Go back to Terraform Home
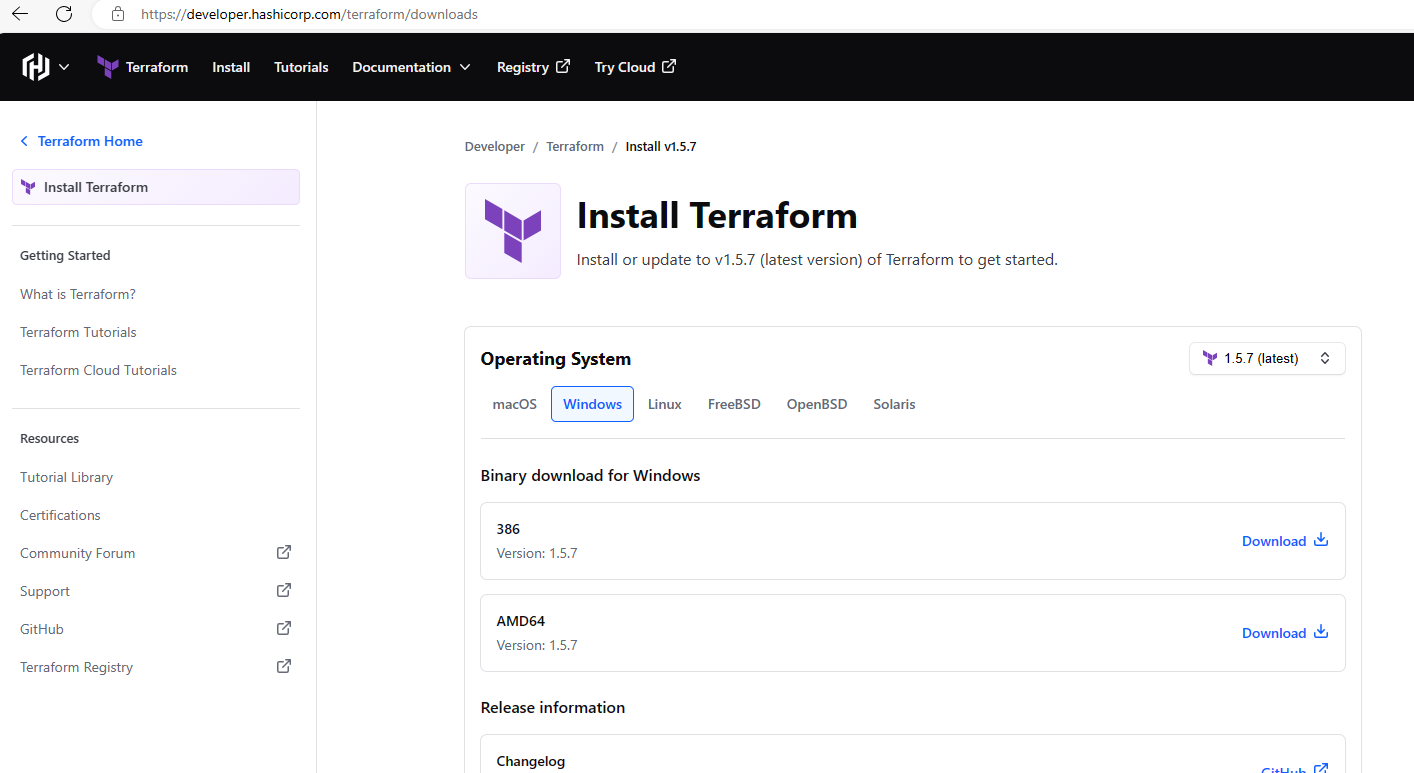This screenshot has width=1414, height=773. [x=81, y=141]
